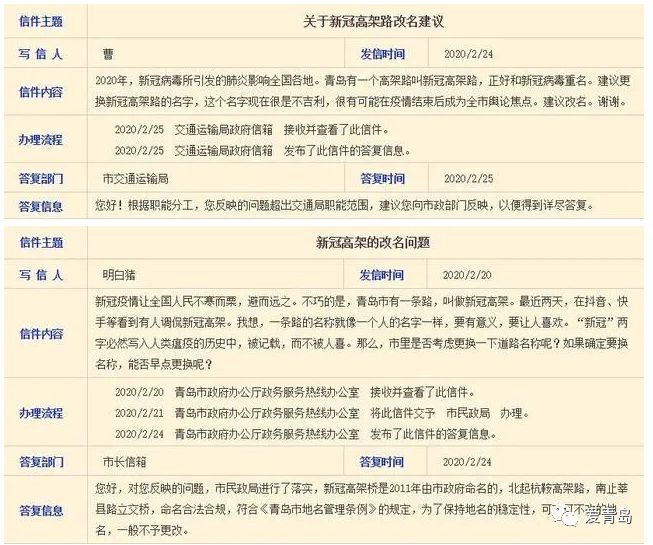
Task: Click the 答复部门 label in the second letter
Action: tap(41, 462)
